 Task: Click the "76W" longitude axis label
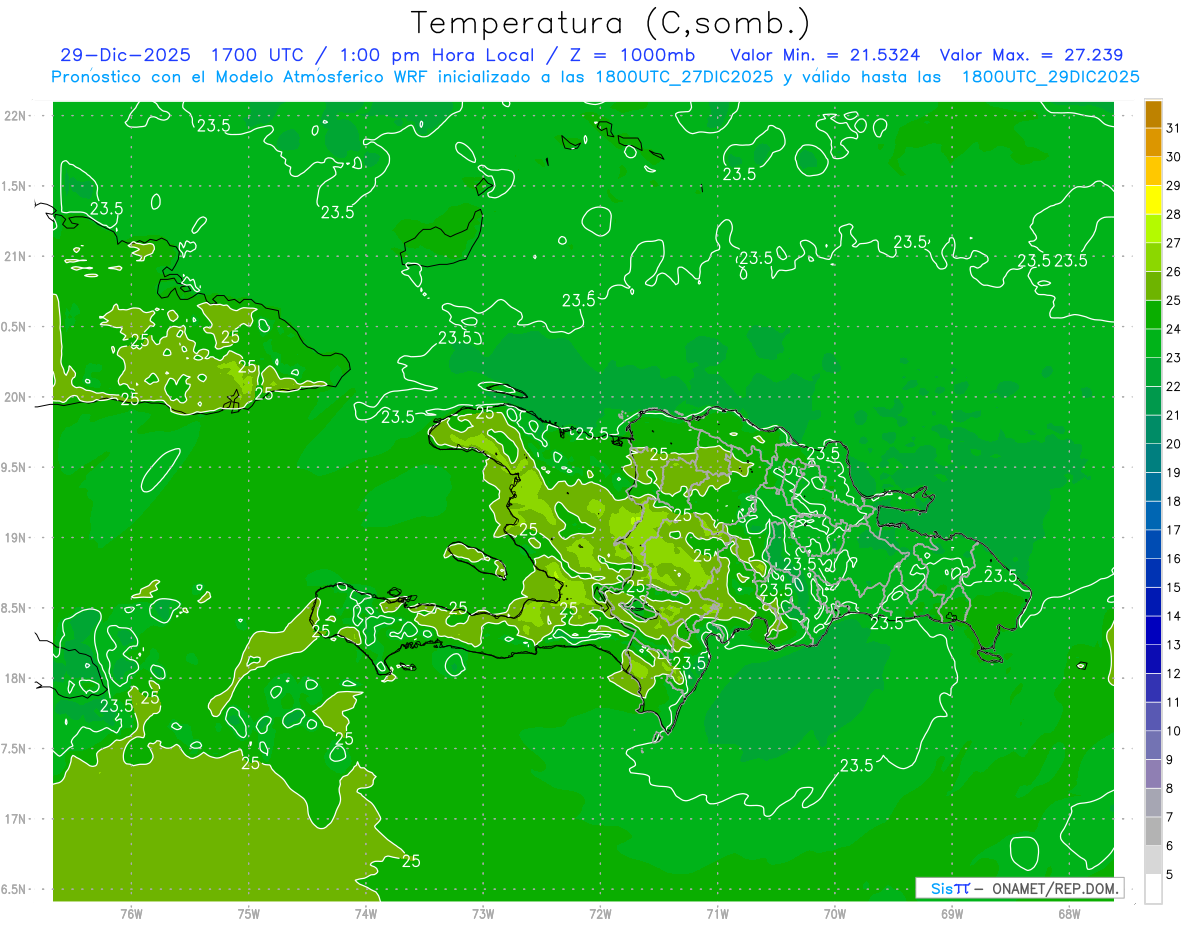(x=131, y=913)
